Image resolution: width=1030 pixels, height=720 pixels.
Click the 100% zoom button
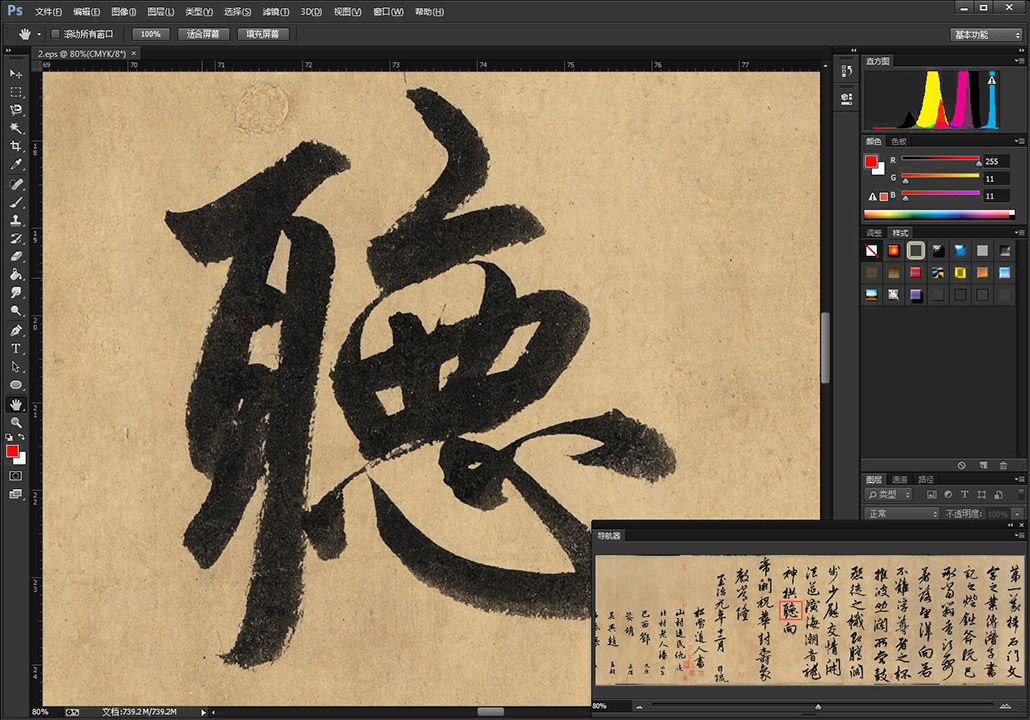pyautogui.click(x=150, y=34)
